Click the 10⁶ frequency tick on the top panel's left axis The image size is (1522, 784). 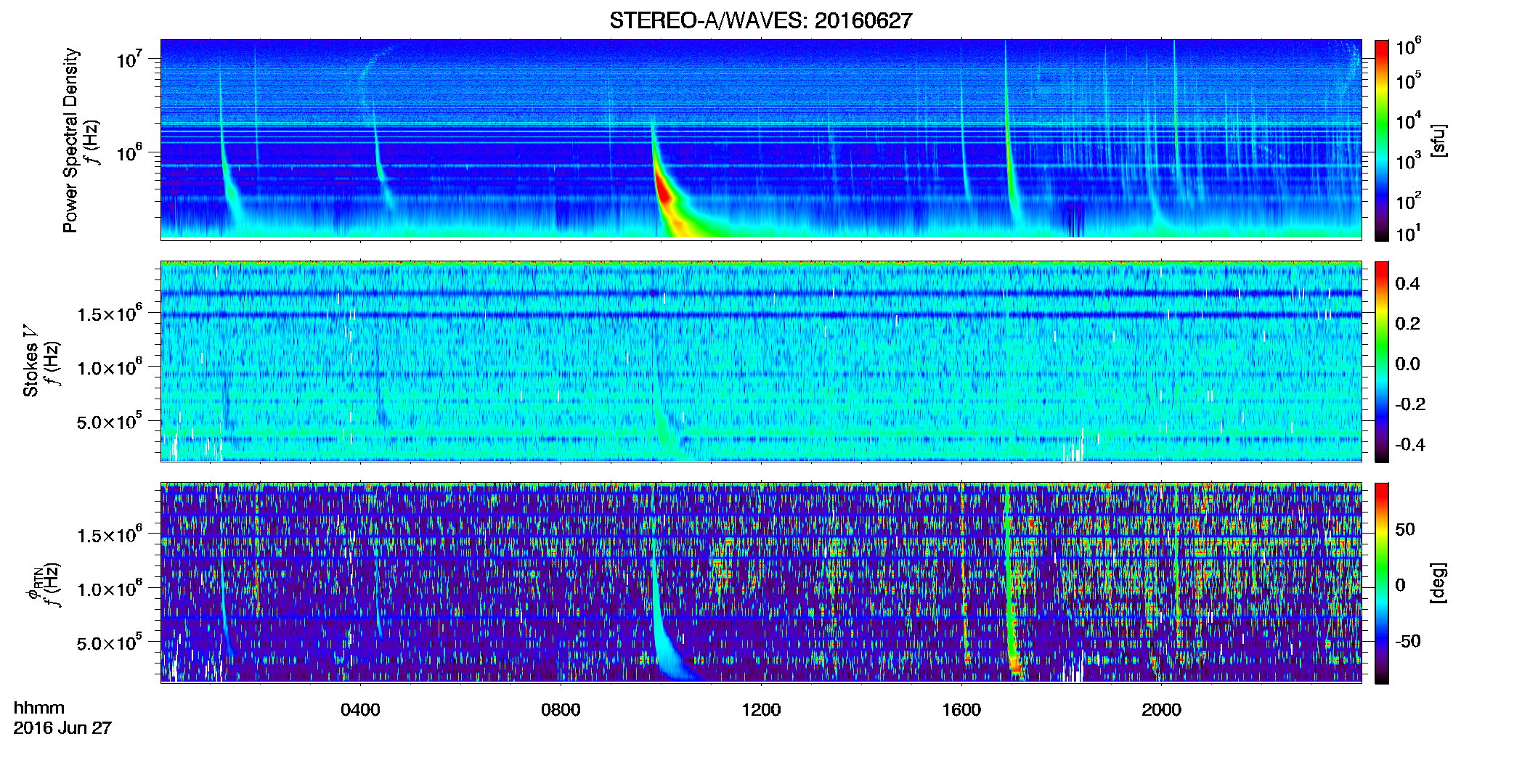click(129, 152)
